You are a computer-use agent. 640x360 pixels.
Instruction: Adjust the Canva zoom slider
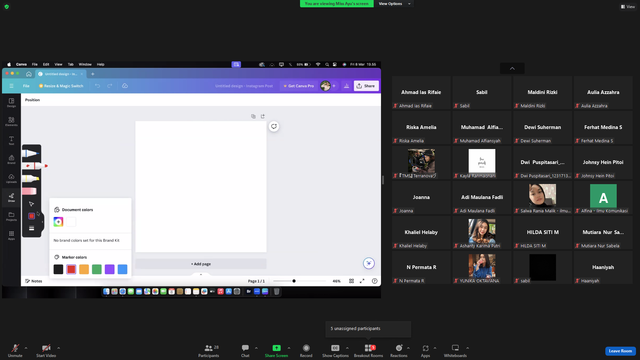click(299, 281)
